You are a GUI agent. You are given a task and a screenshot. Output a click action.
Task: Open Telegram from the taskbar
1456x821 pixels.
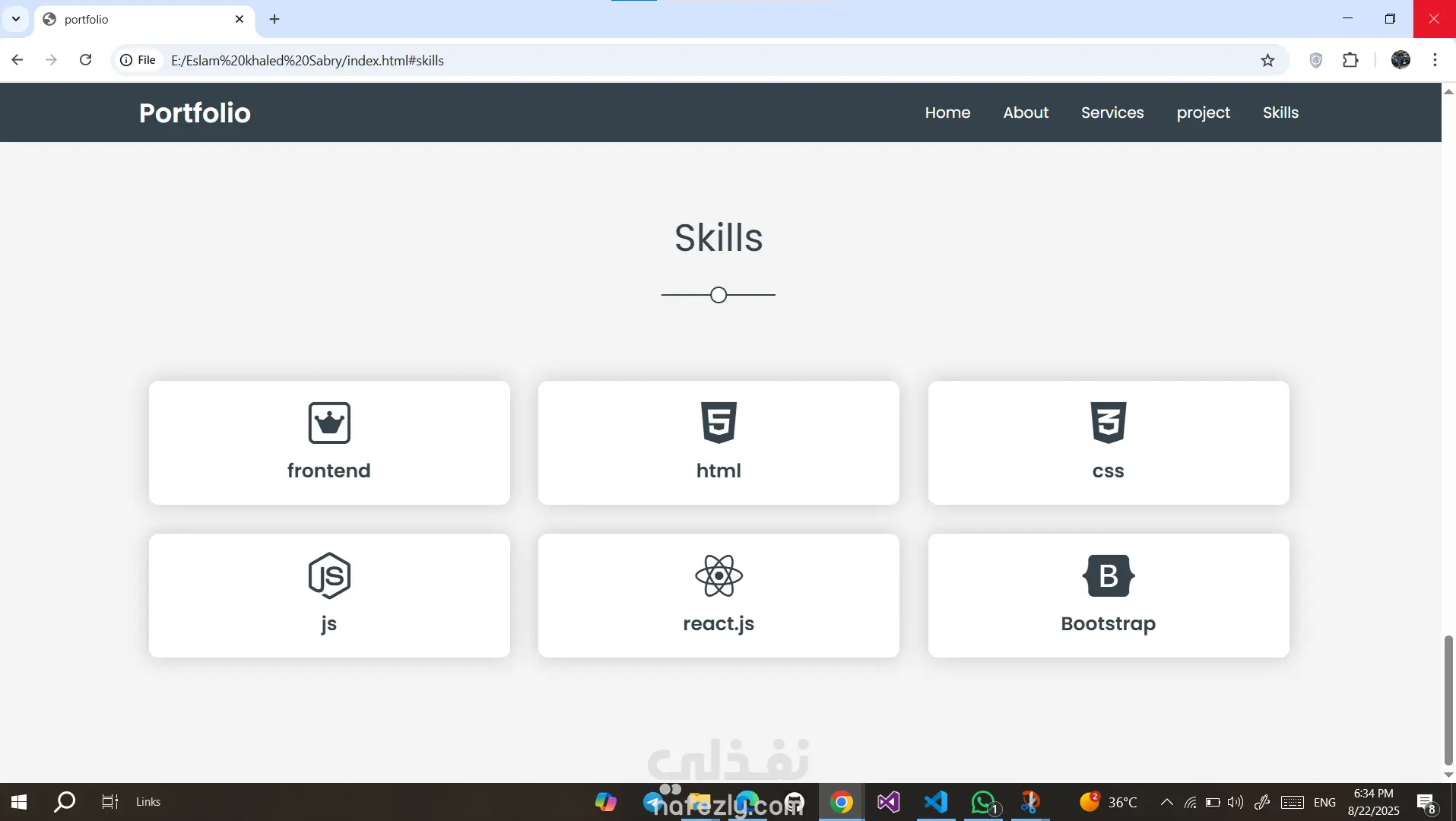coord(653,802)
